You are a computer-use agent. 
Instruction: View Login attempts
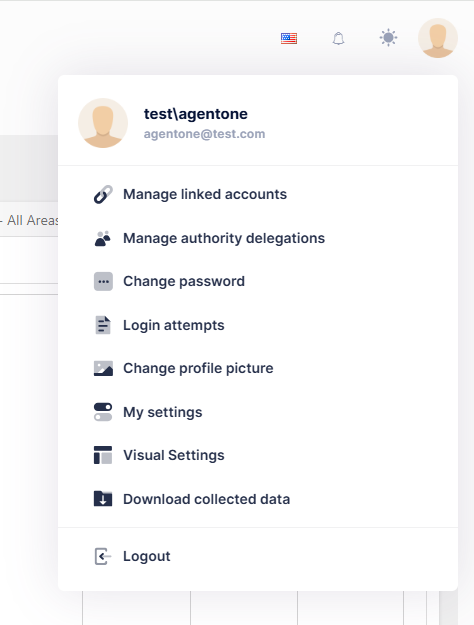tap(174, 325)
